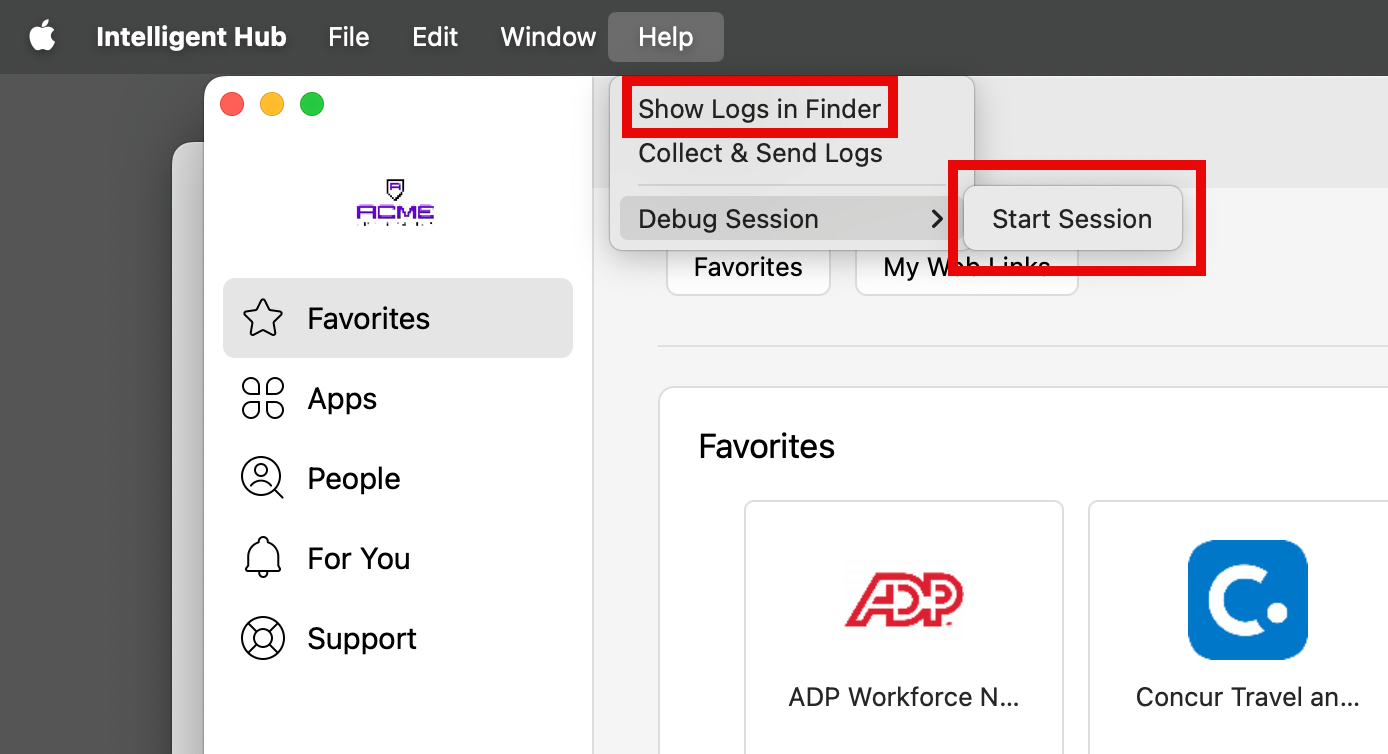Click the Intelligent Hub application menu
Screen dimensions: 1388x754
(x=191, y=37)
